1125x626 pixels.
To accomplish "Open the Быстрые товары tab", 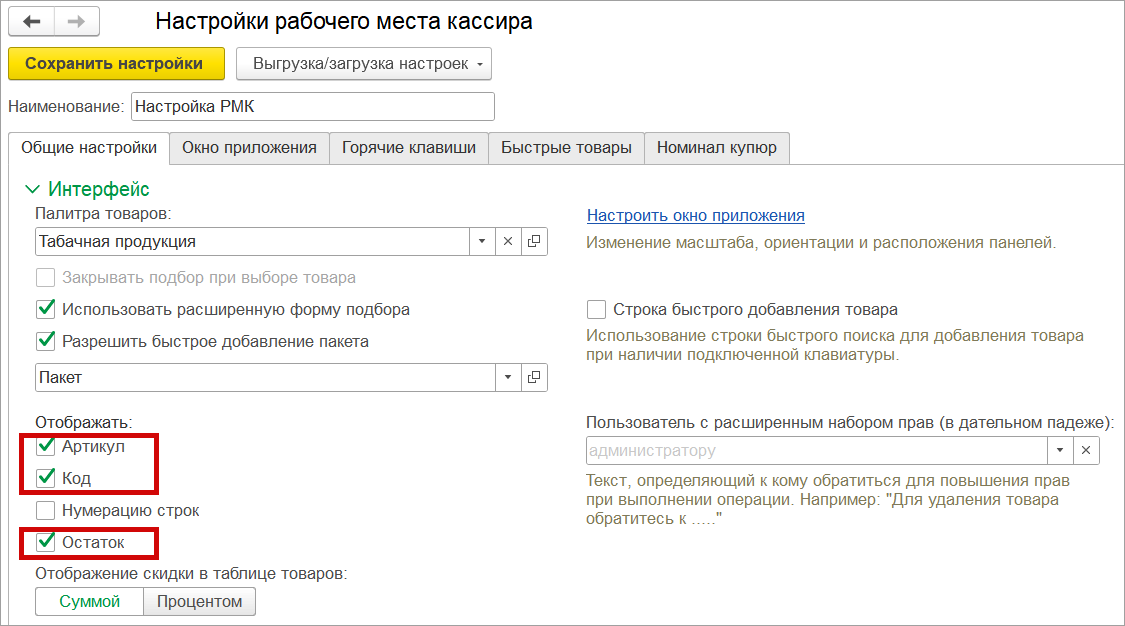I will pyautogui.click(x=566, y=148).
